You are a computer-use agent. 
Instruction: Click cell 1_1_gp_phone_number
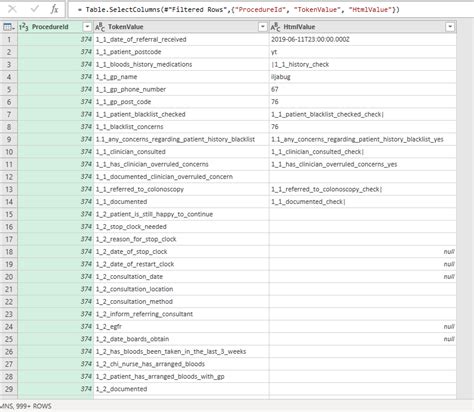181,89
